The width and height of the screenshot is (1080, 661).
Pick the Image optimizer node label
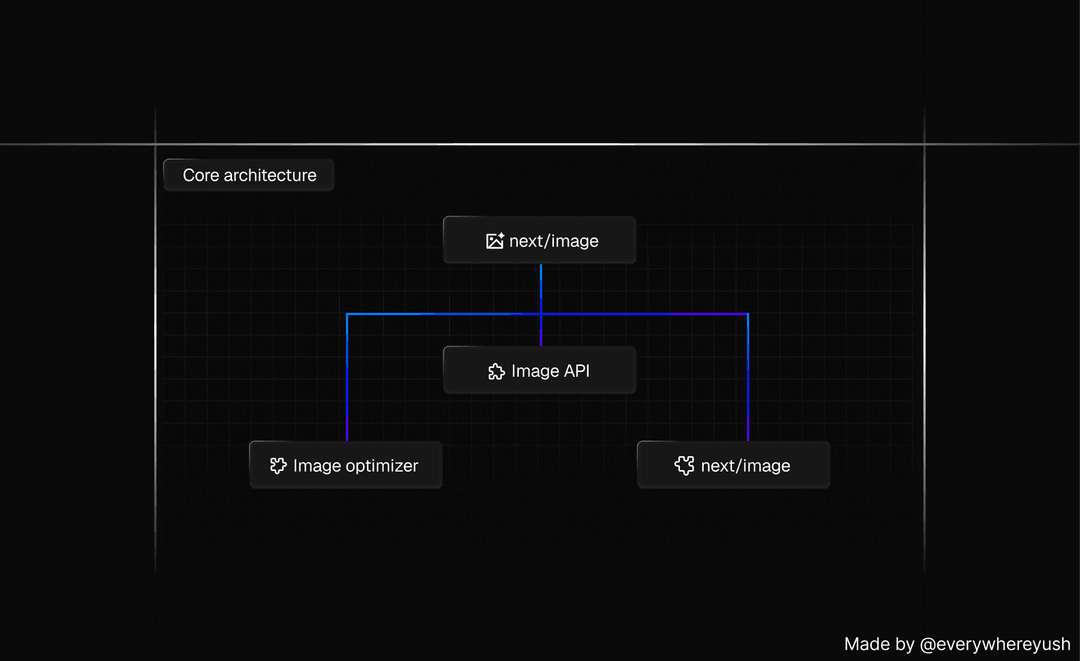coord(355,465)
